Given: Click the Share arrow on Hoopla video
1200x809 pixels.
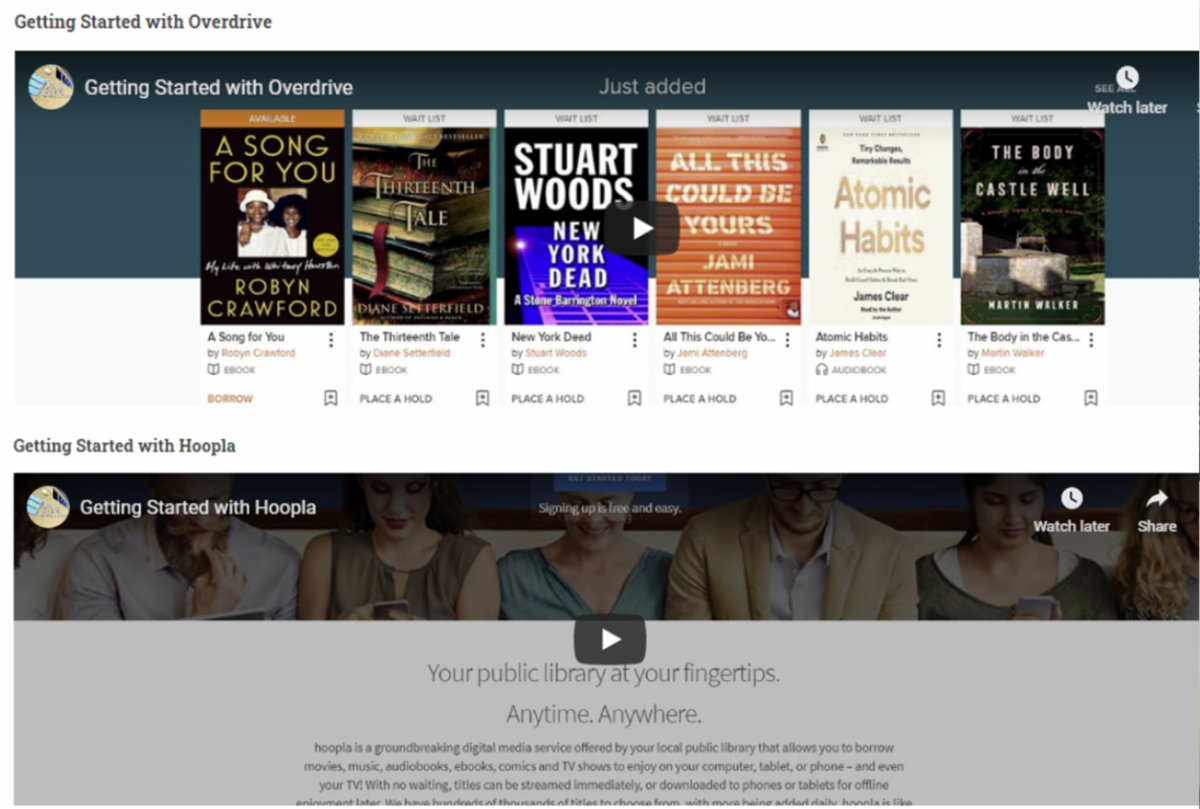Looking at the screenshot, I should click(x=1157, y=499).
